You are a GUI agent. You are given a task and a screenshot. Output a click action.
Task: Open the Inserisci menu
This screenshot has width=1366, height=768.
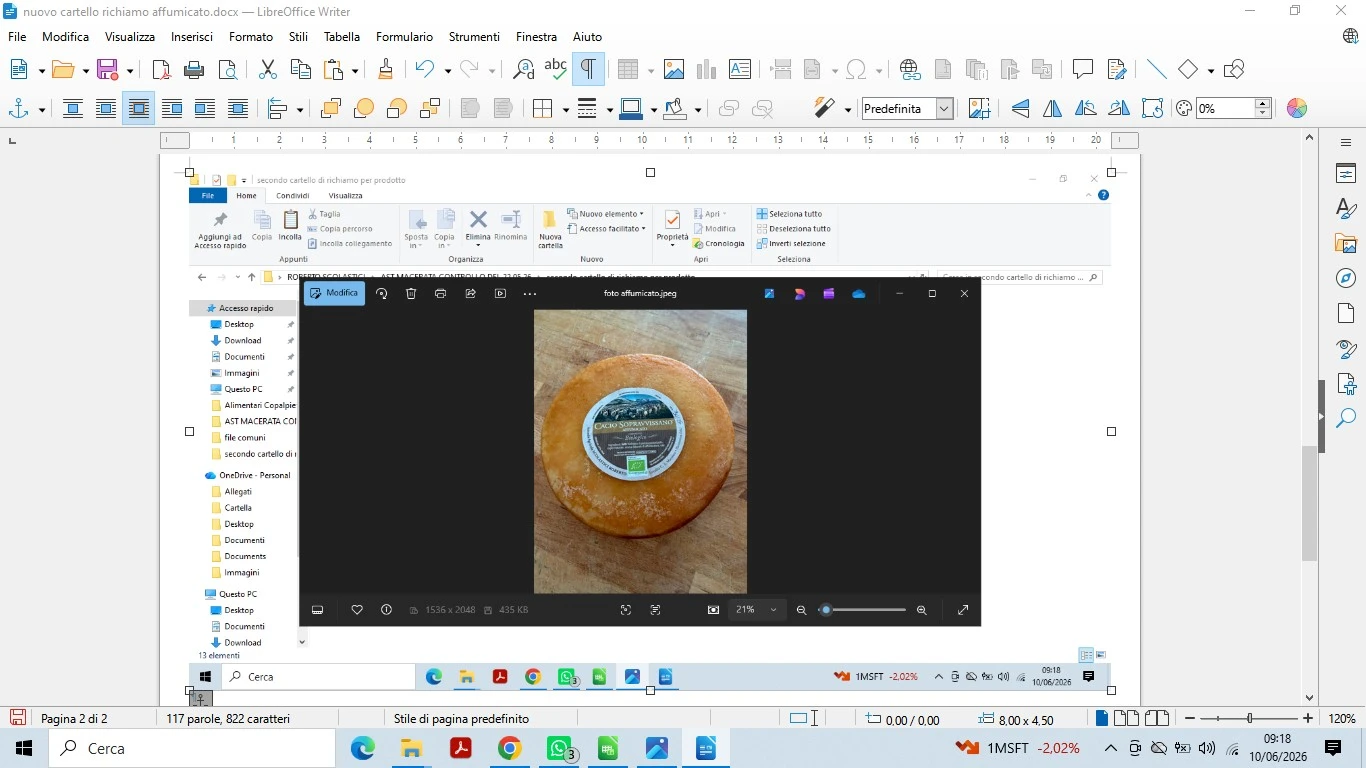pyautogui.click(x=192, y=36)
